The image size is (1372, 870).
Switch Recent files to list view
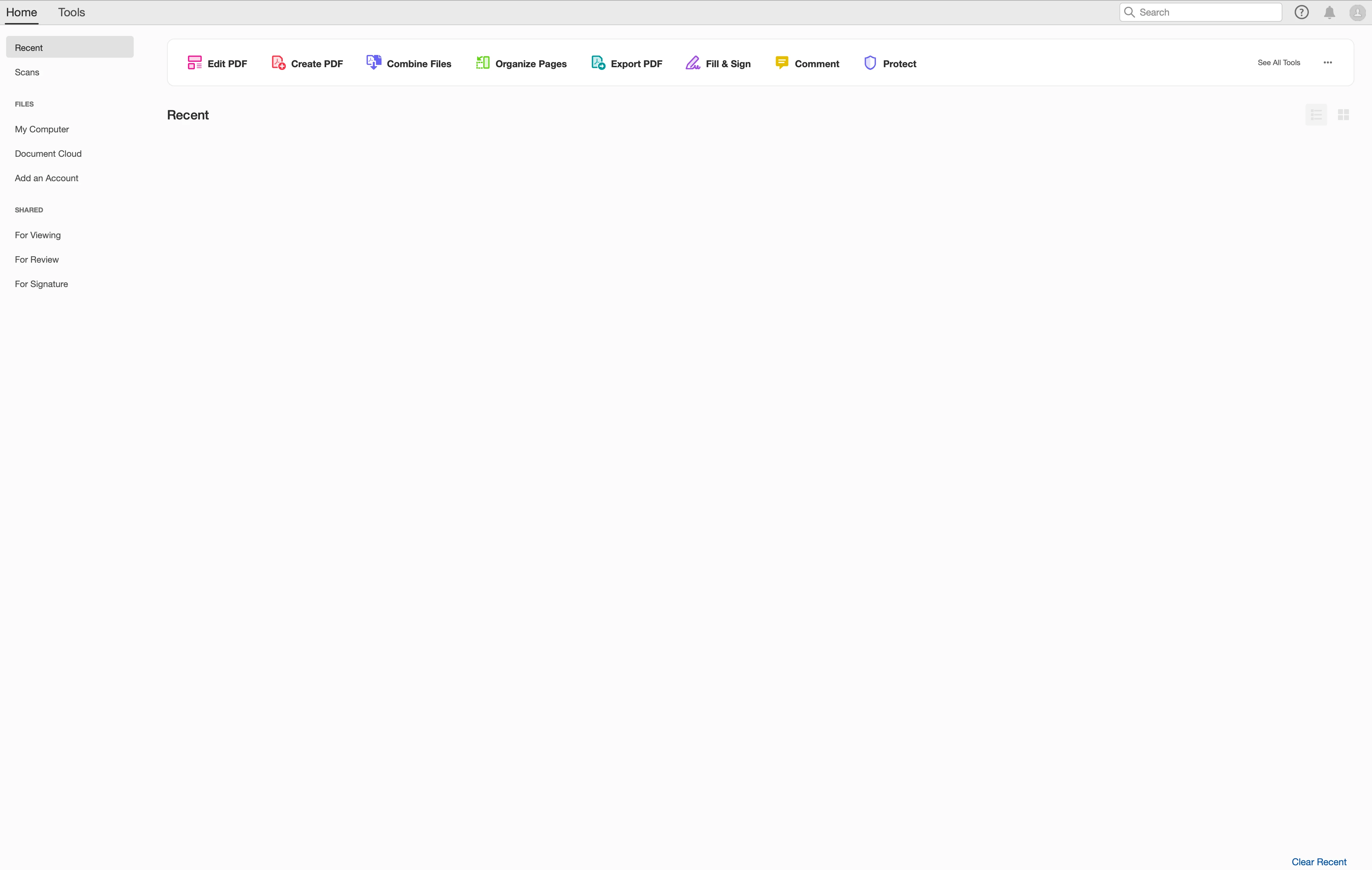coord(1316,115)
